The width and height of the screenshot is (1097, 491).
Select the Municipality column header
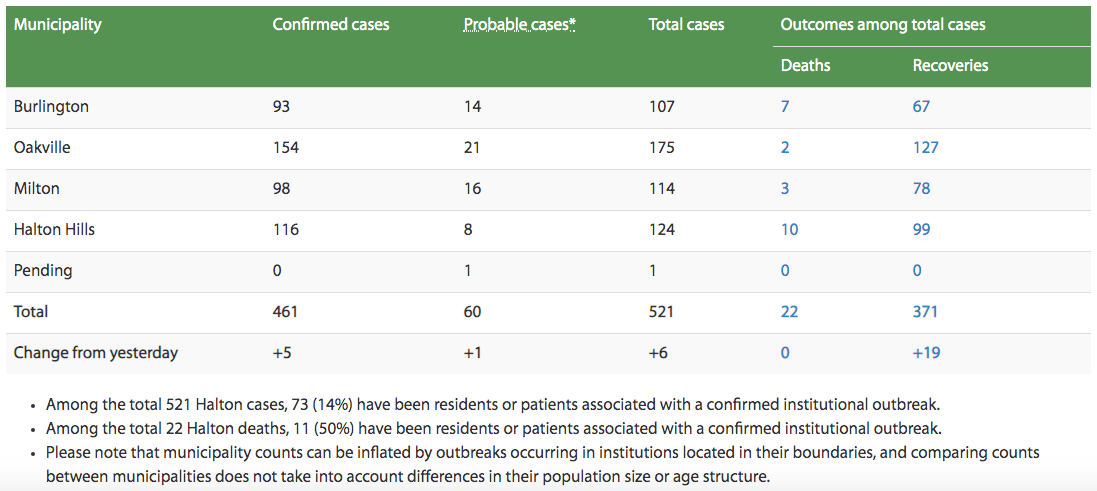(x=58, y=24)
